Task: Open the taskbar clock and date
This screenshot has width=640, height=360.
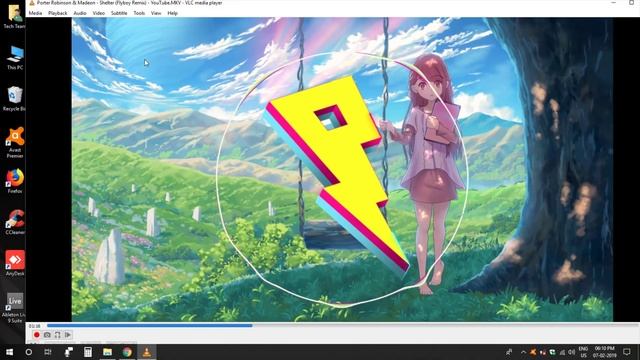Action: coord(604,352)
